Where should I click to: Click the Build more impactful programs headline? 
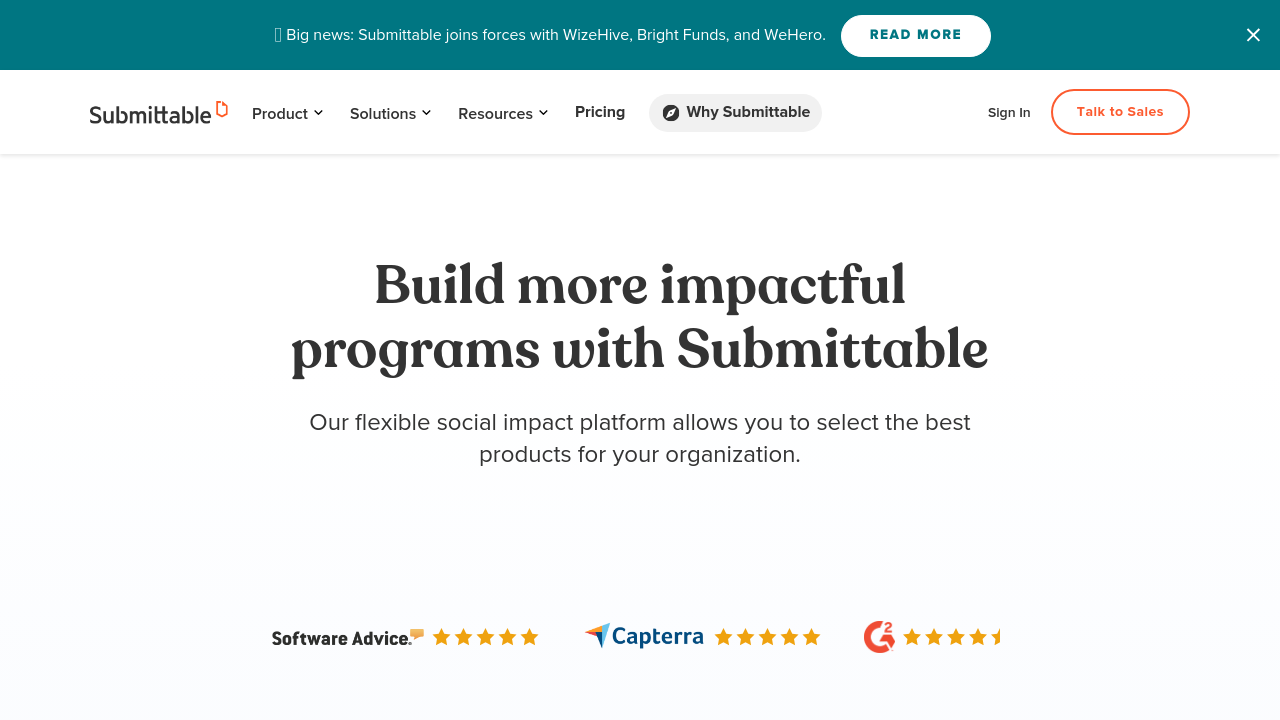click(640, 317)
